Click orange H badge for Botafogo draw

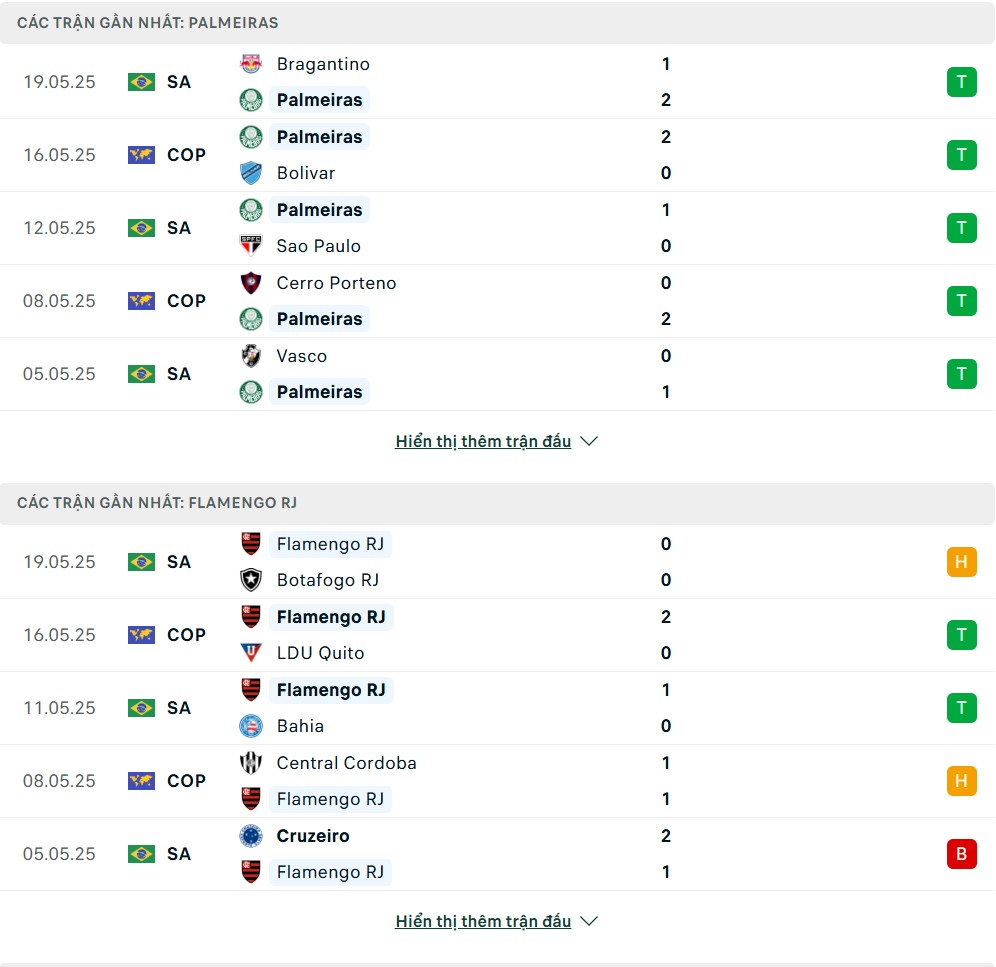coord(962,562)
